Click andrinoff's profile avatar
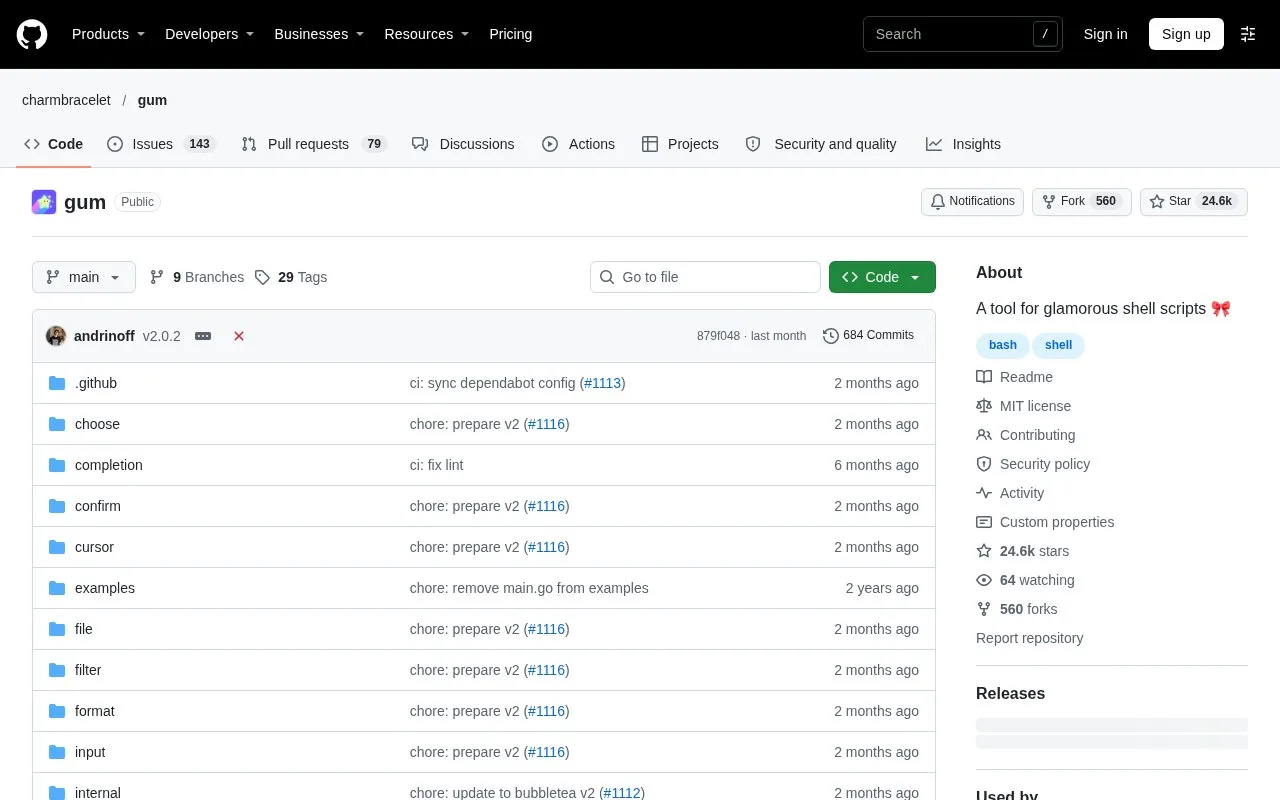1280x800 pixels. click(56, 336)
